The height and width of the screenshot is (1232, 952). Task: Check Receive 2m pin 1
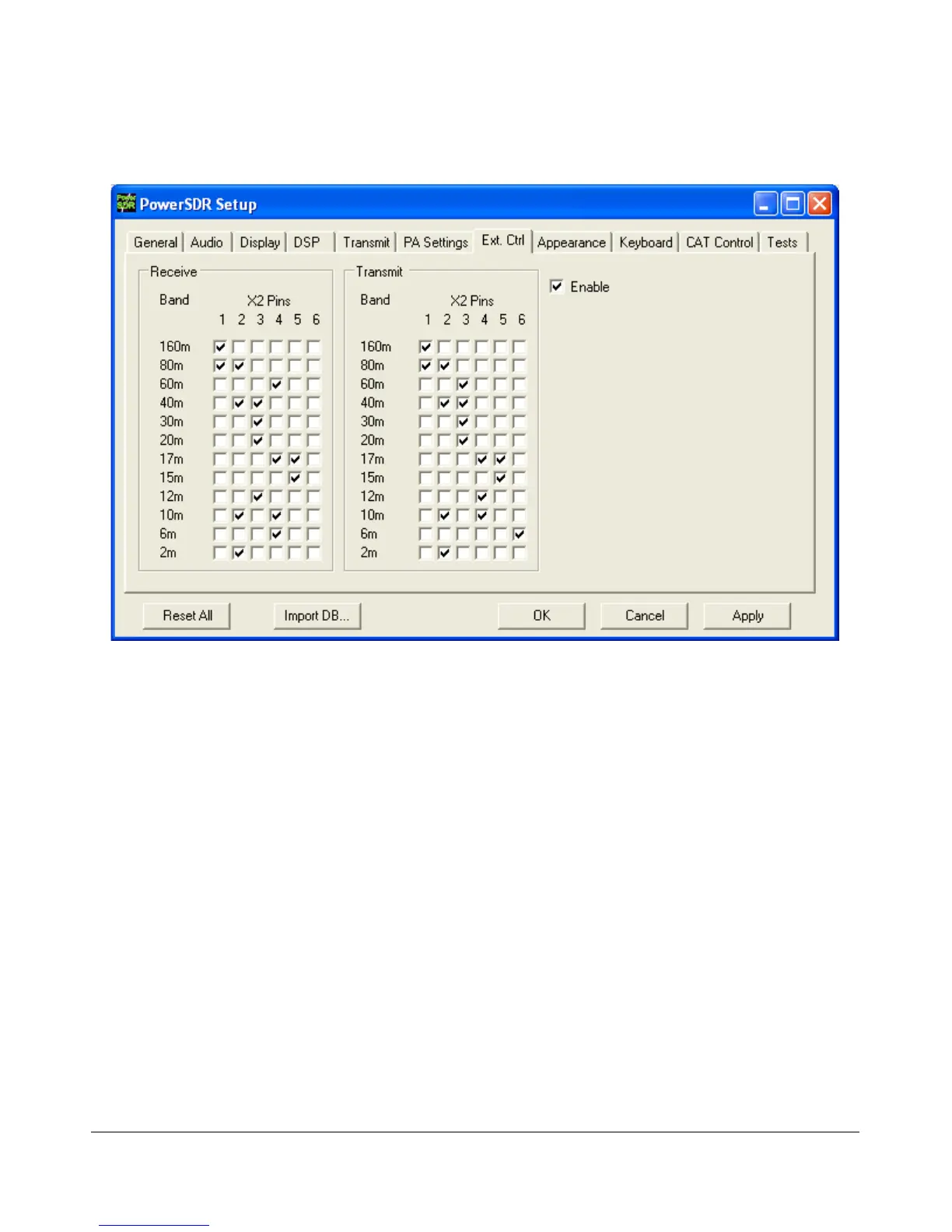(x=220, y=552)
